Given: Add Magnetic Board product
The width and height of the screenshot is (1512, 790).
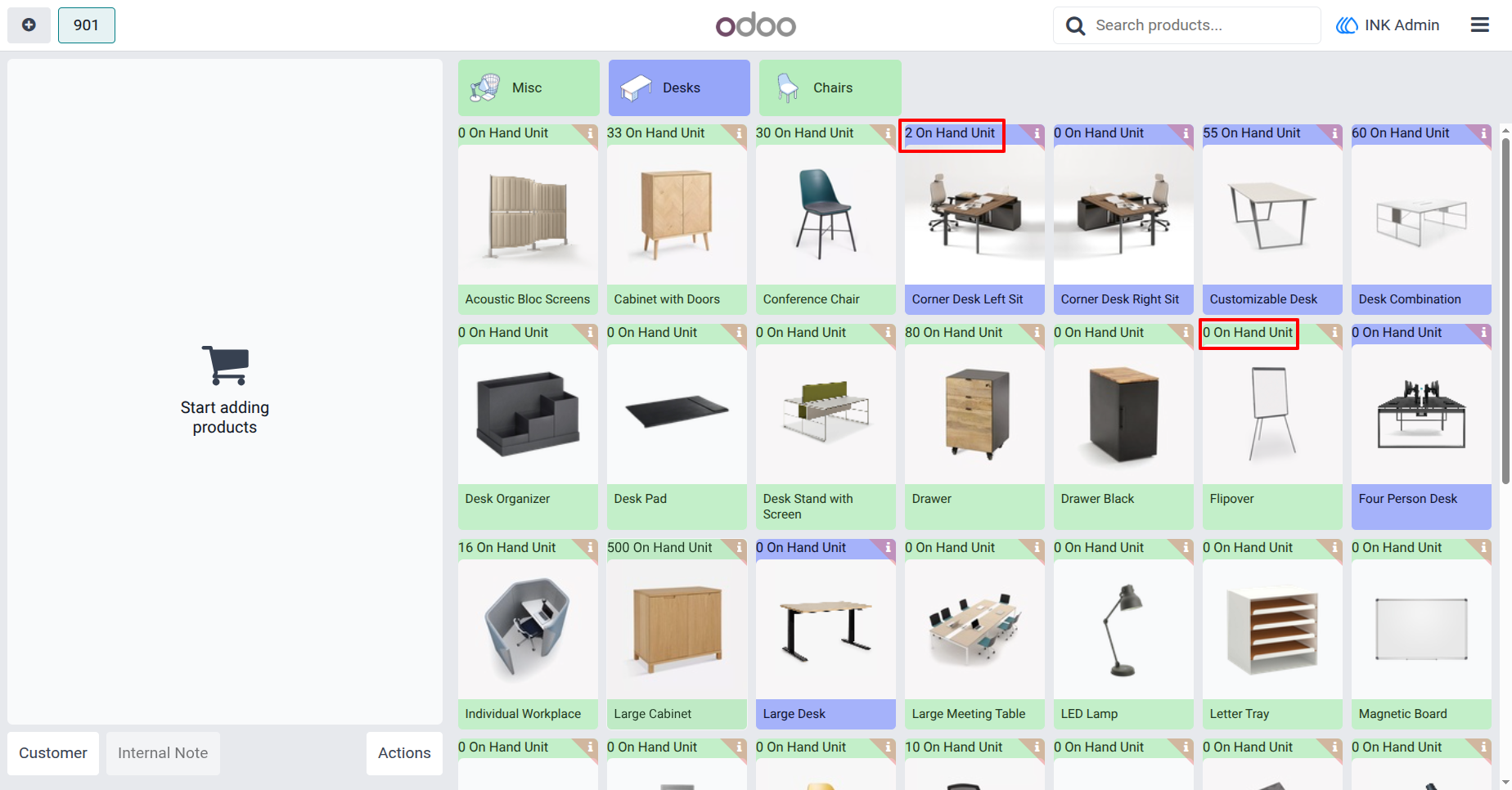Looking at the screenshot, I should (x=1421, y=634).
